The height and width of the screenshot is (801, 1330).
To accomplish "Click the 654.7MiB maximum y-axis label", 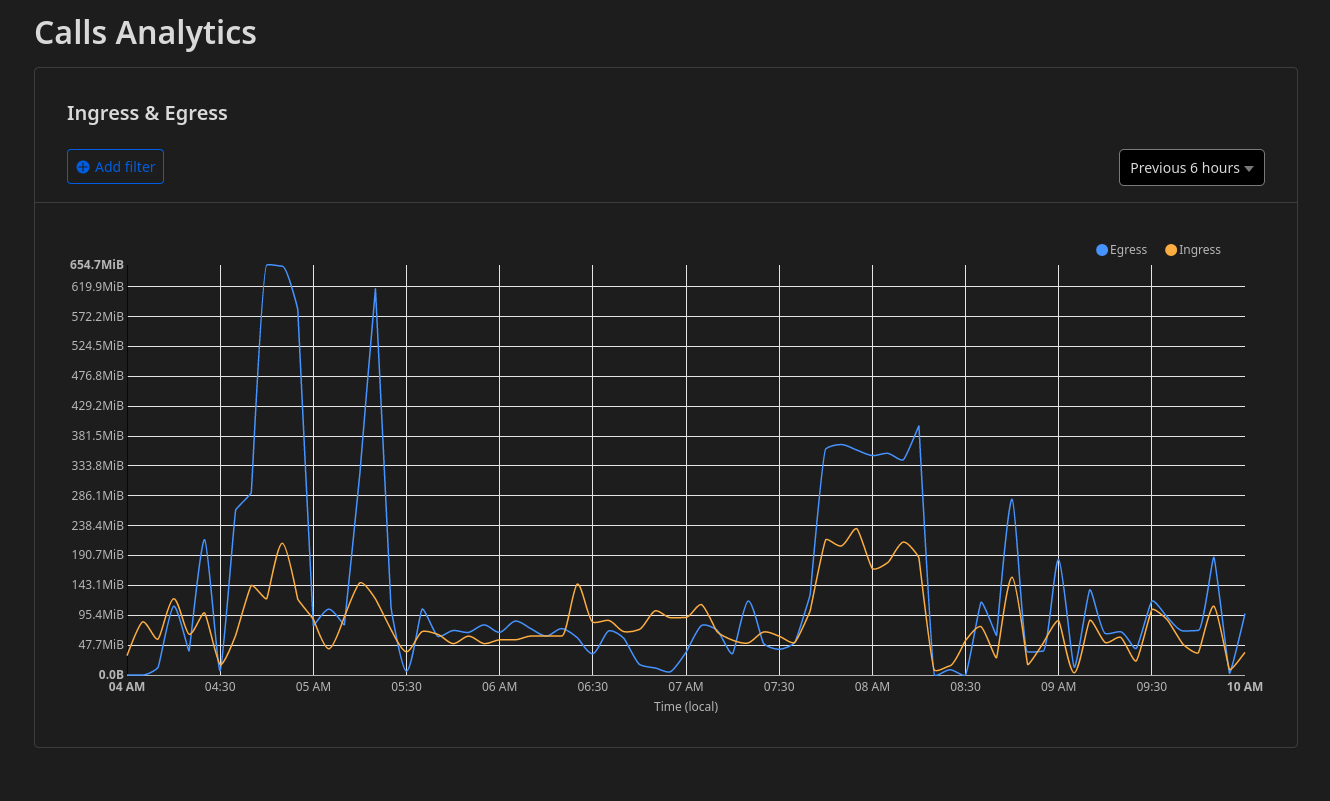I will (x=97, y=265).
